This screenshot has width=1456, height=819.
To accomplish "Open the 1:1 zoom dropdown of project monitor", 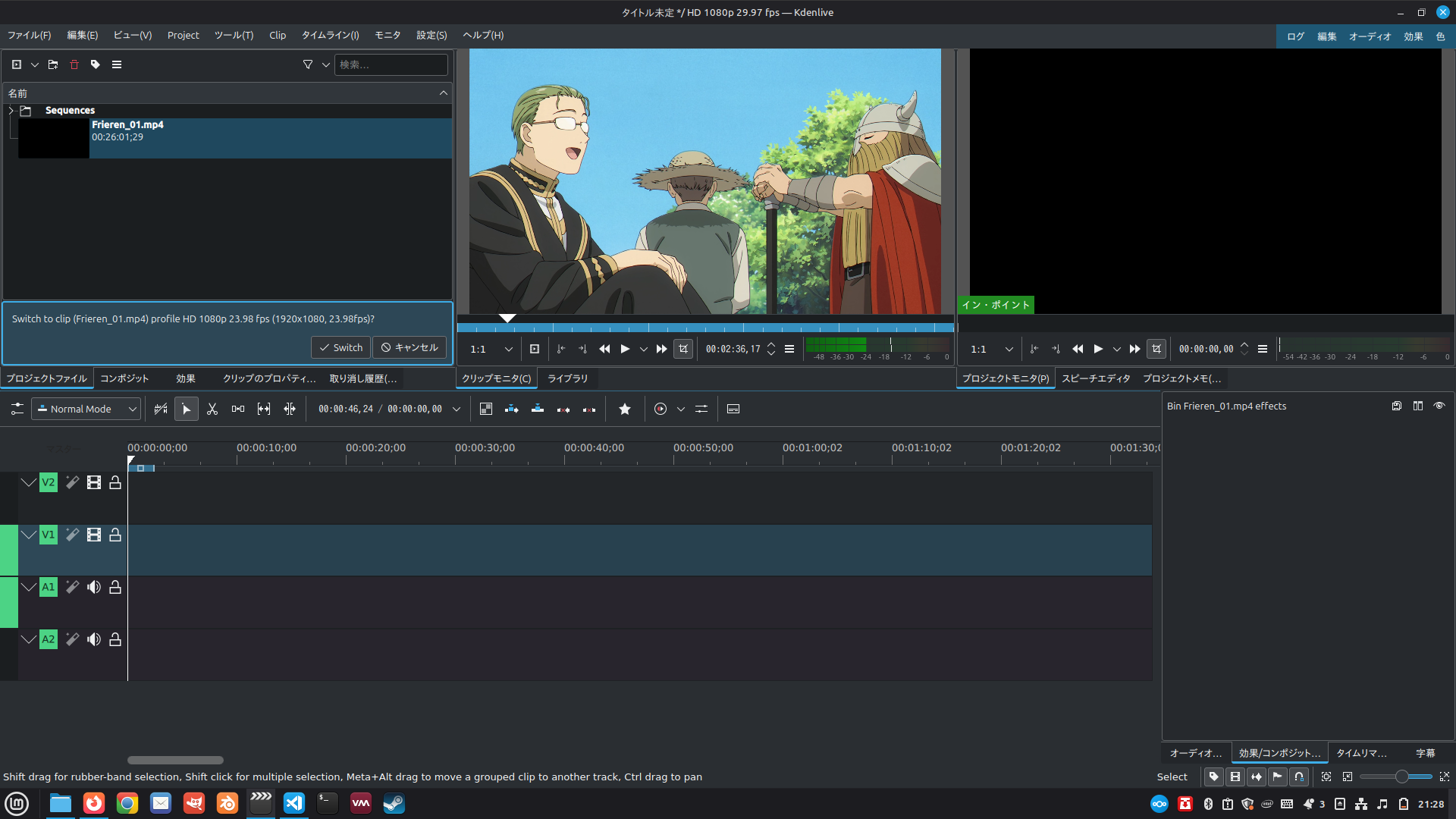I will (1009, 349).
